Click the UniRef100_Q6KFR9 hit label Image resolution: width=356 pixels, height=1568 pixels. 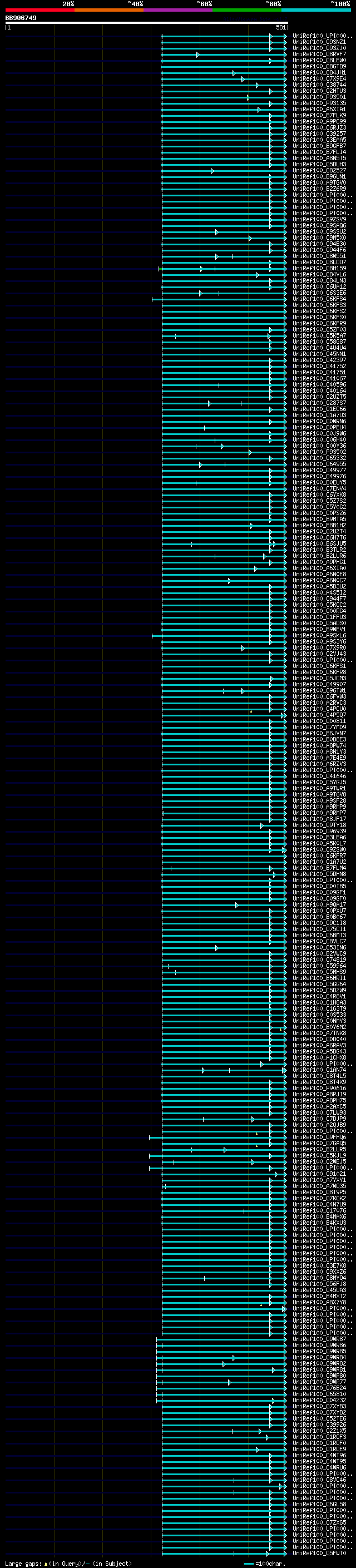[319, 324]
